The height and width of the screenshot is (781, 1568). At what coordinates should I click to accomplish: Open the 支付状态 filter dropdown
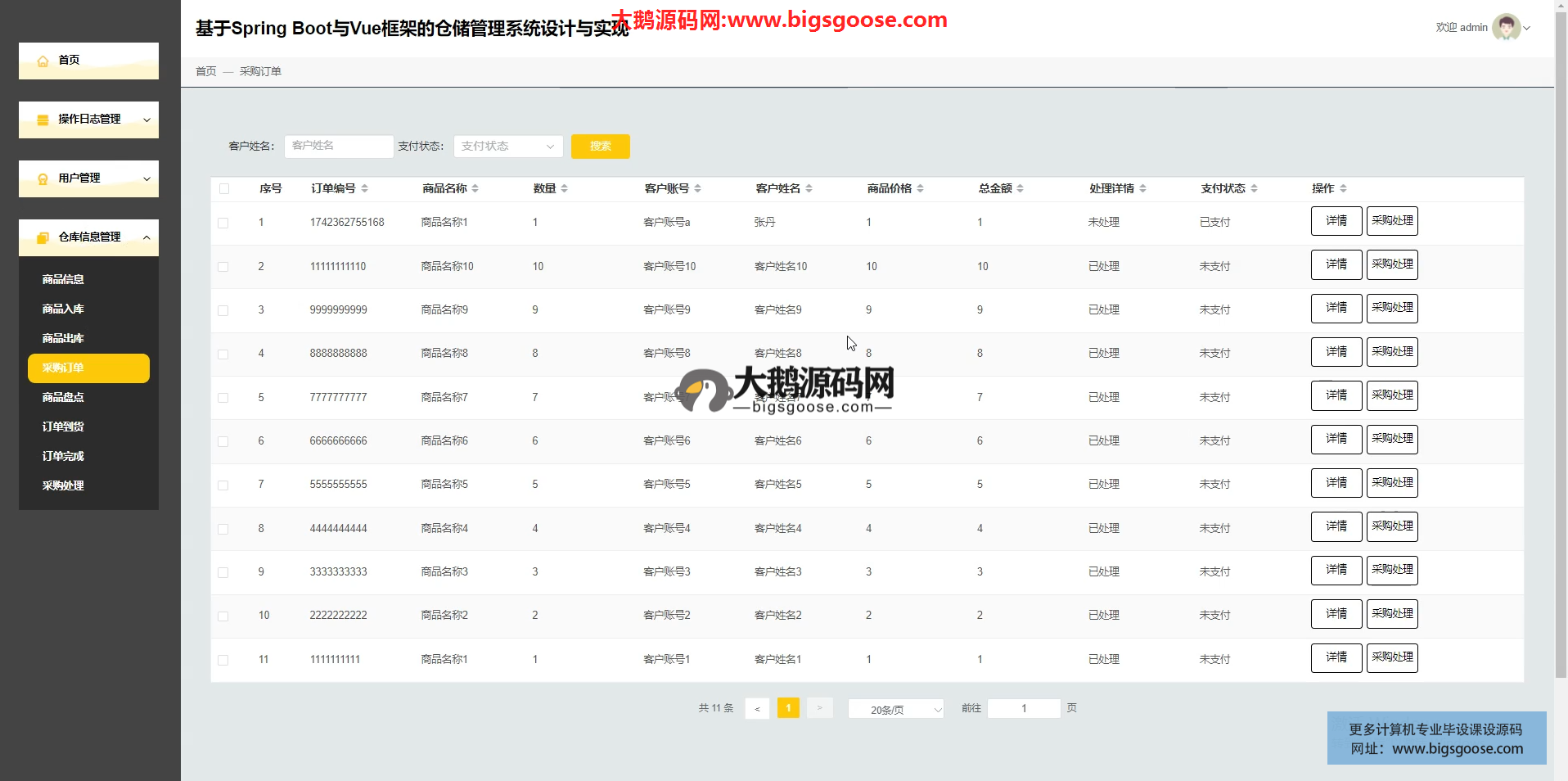(x=507, y=147)
